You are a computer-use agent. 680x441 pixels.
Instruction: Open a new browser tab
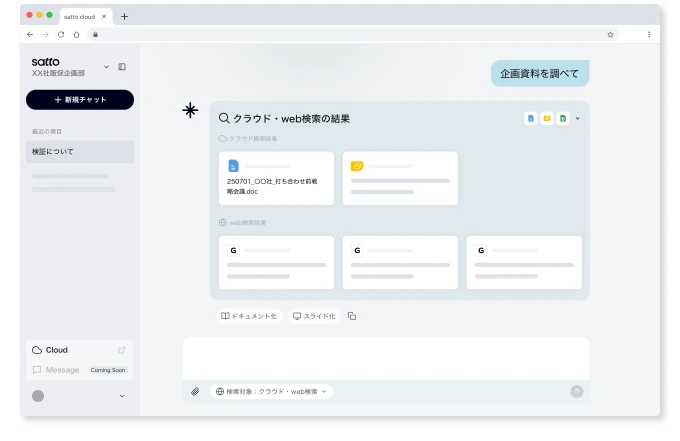tap(124, 16)
